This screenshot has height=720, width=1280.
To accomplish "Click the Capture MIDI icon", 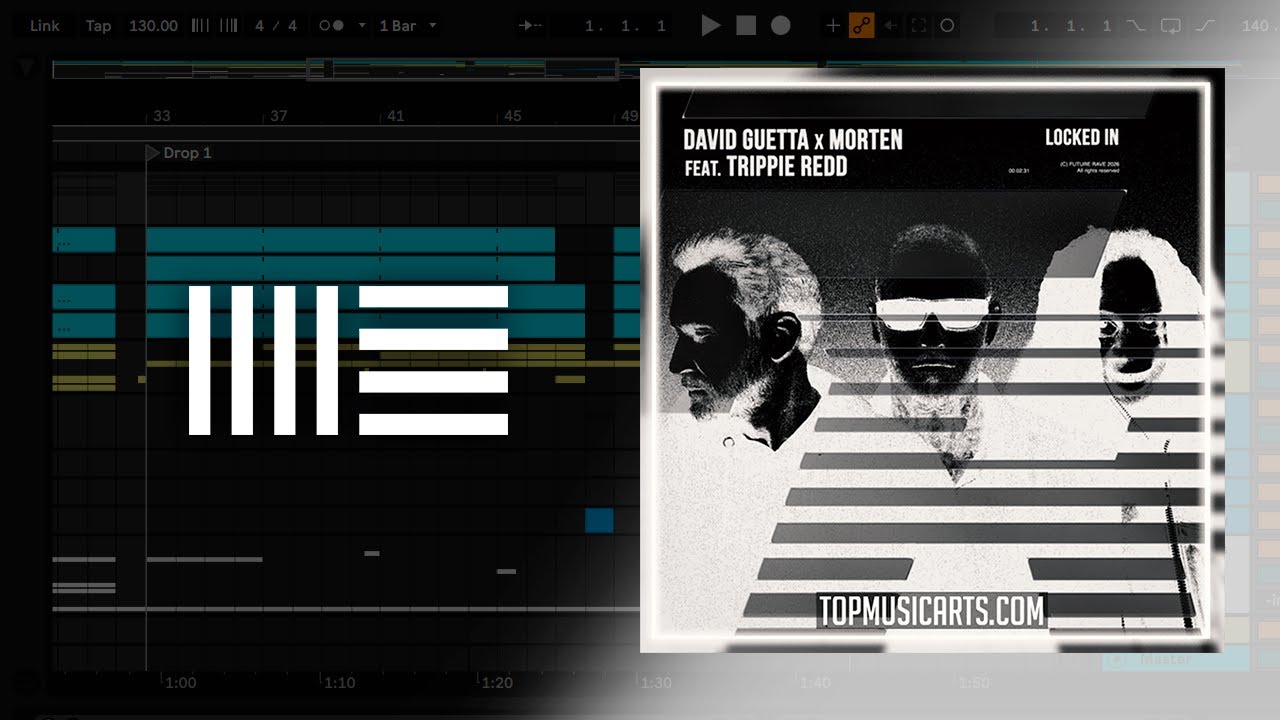I will (x=918, y=26).
